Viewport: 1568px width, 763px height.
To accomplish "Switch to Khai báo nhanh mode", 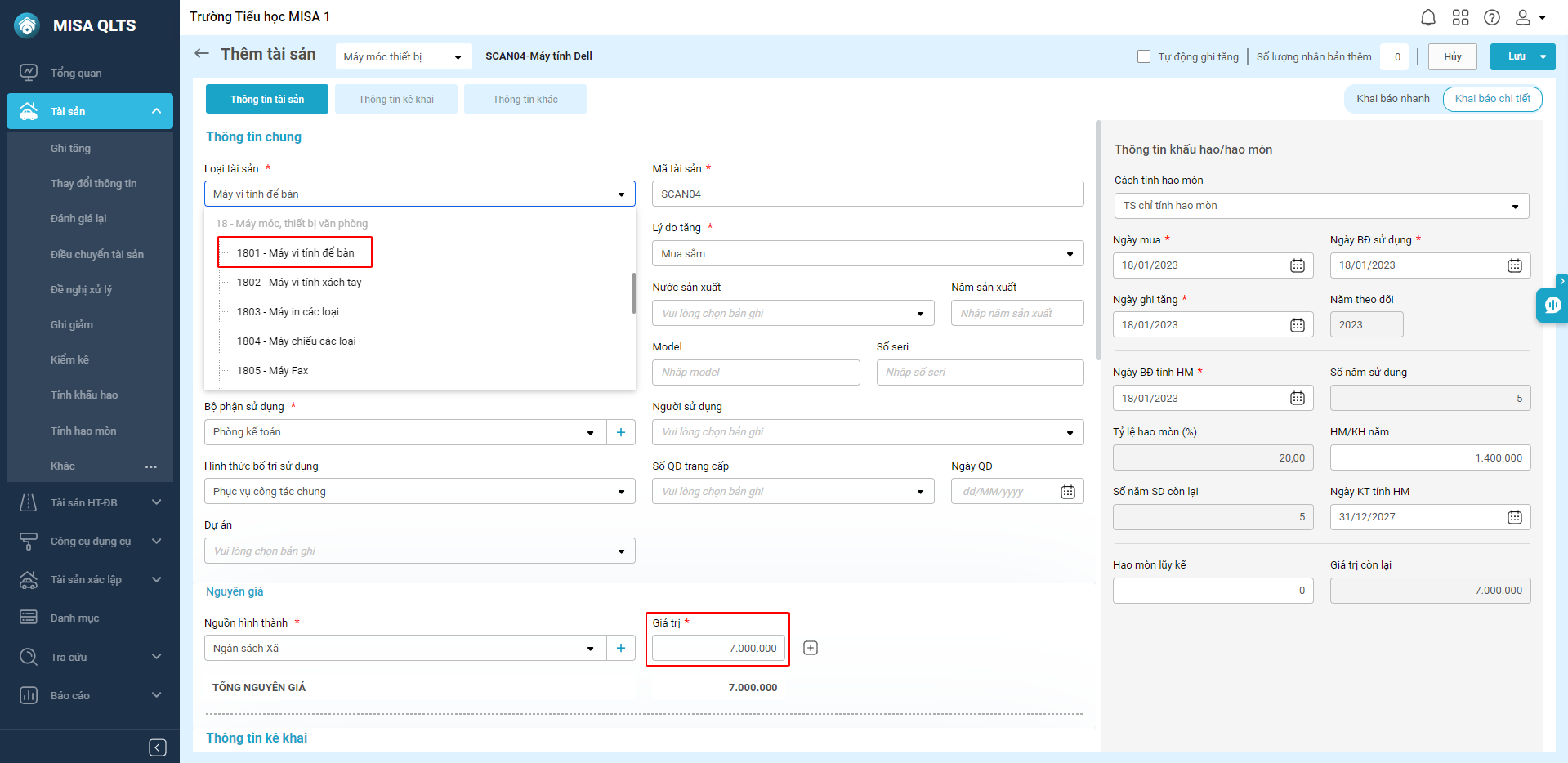I will click(1392, 99).
